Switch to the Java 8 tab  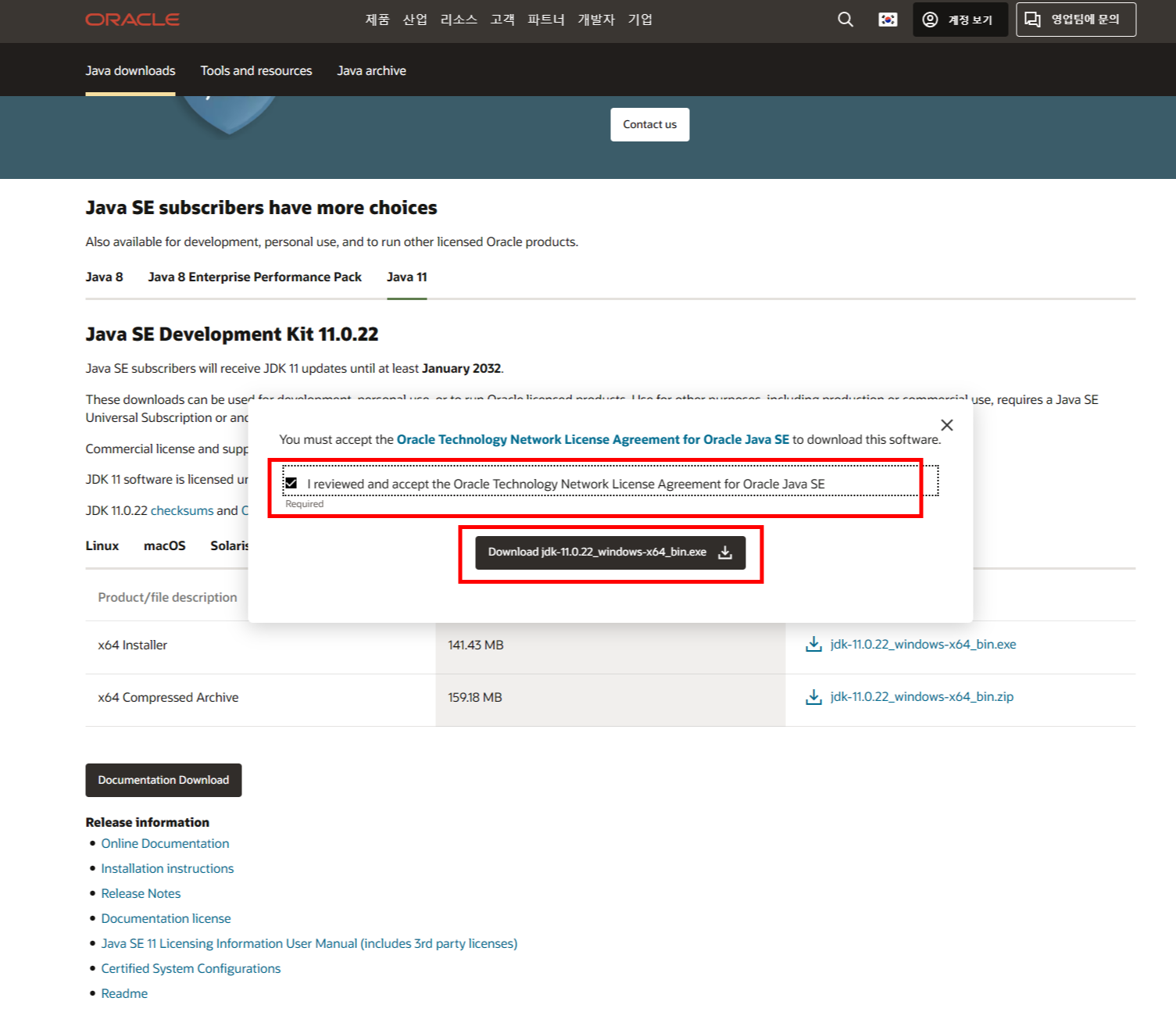tap(104, 277)
